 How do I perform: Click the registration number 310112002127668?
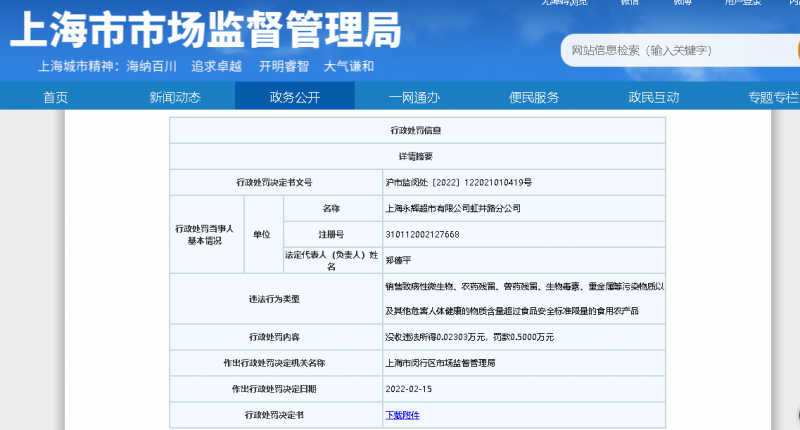pos(422,234)
